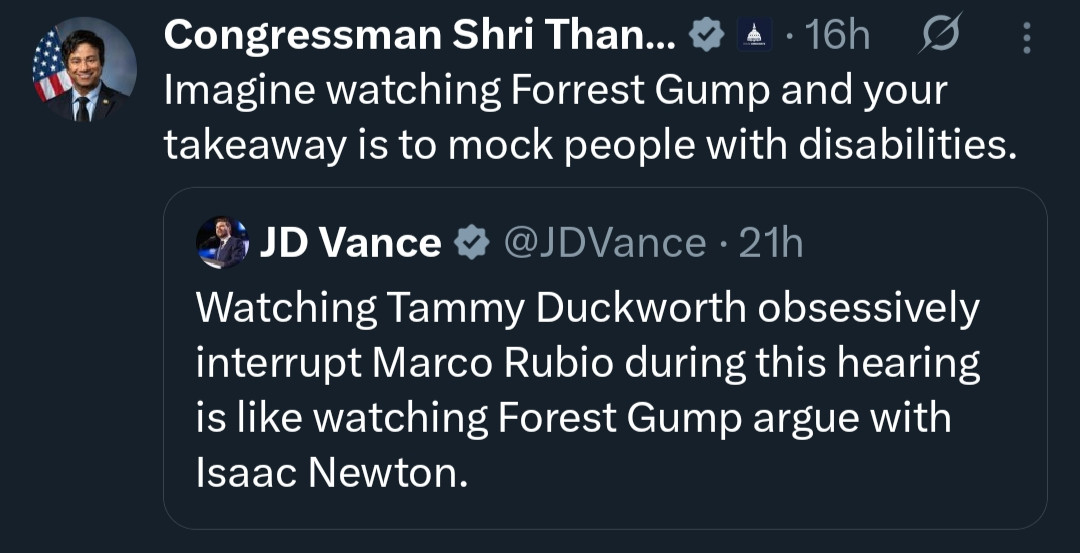Click the Capitol building affiliation badge
Screen dimensions: 1080x553
753,37
